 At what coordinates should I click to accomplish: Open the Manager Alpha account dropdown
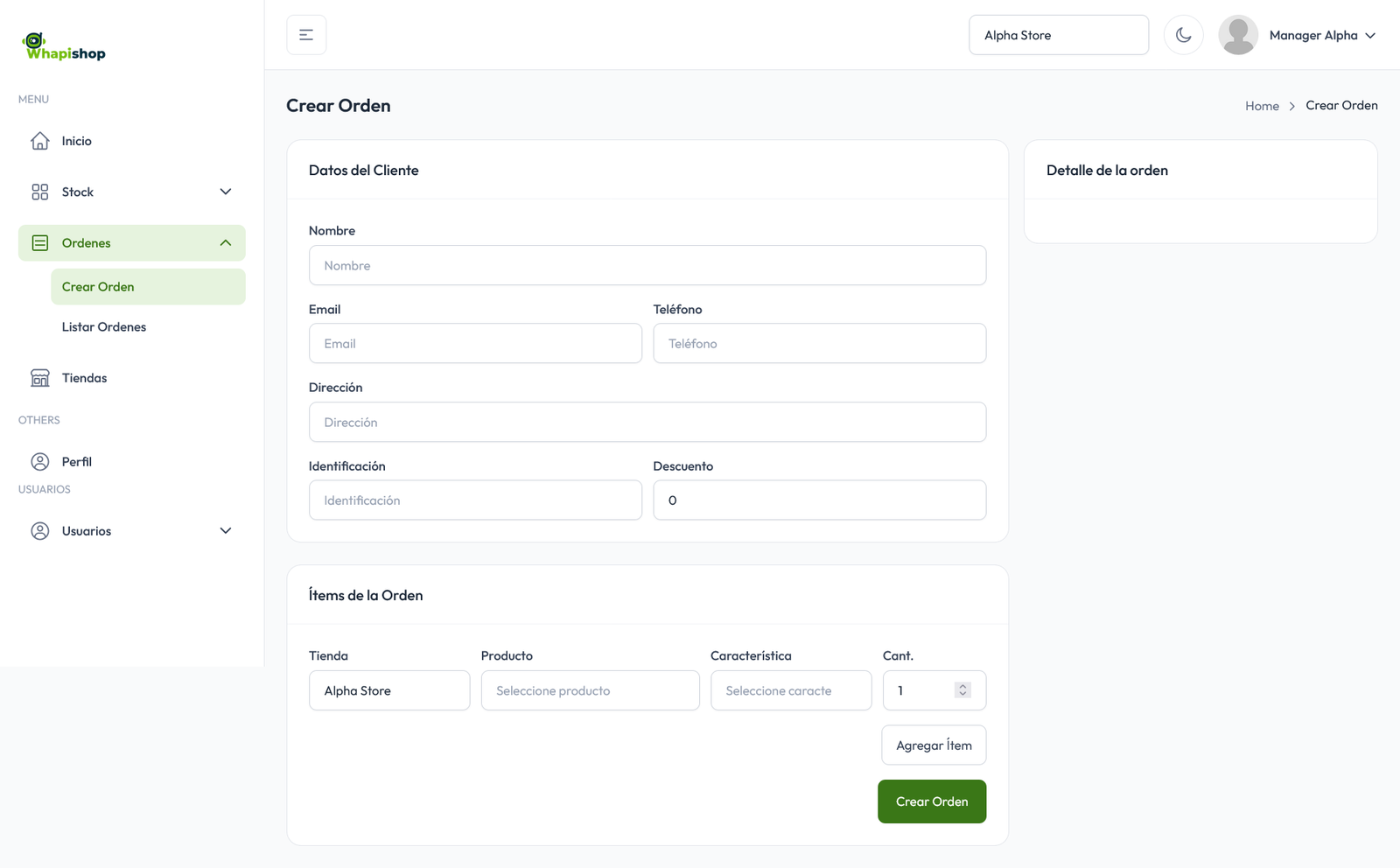click(1322, 35)
